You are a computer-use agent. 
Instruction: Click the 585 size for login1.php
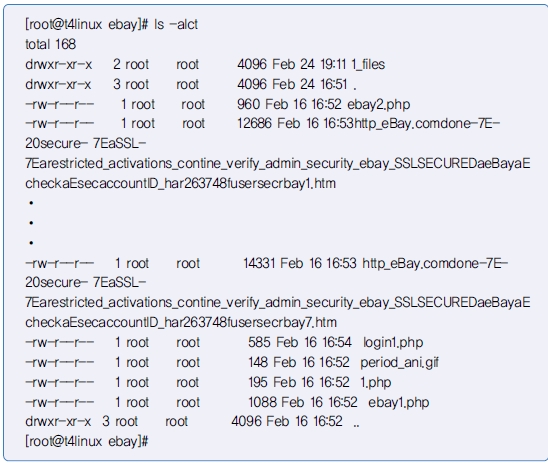point(259,342)
